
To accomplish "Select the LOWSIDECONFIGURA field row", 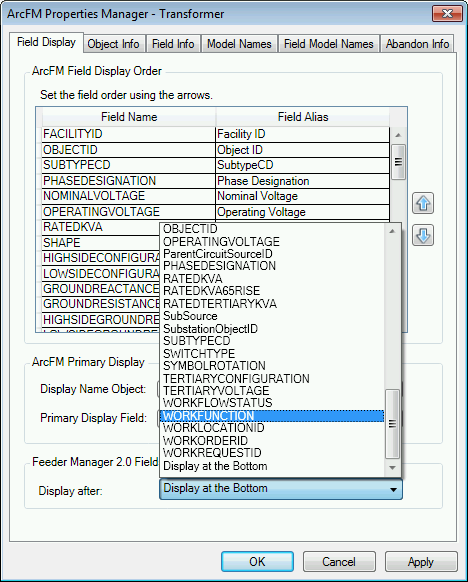I will 101,274.
